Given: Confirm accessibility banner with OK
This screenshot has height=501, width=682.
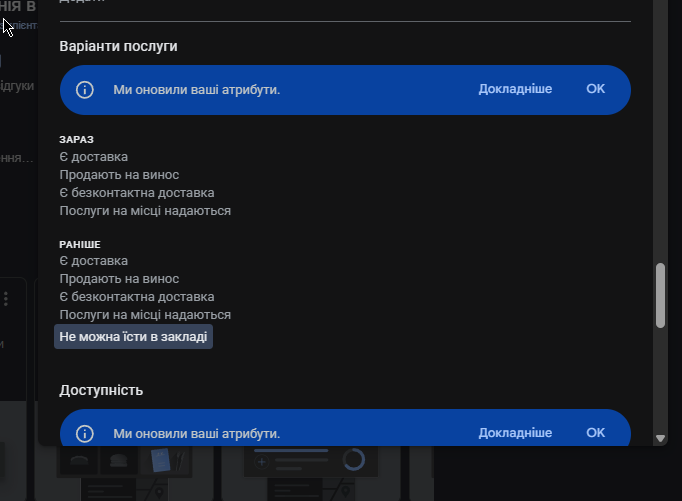Looking at the screenshot, I should pyautogui.click(x=595, y=433).
